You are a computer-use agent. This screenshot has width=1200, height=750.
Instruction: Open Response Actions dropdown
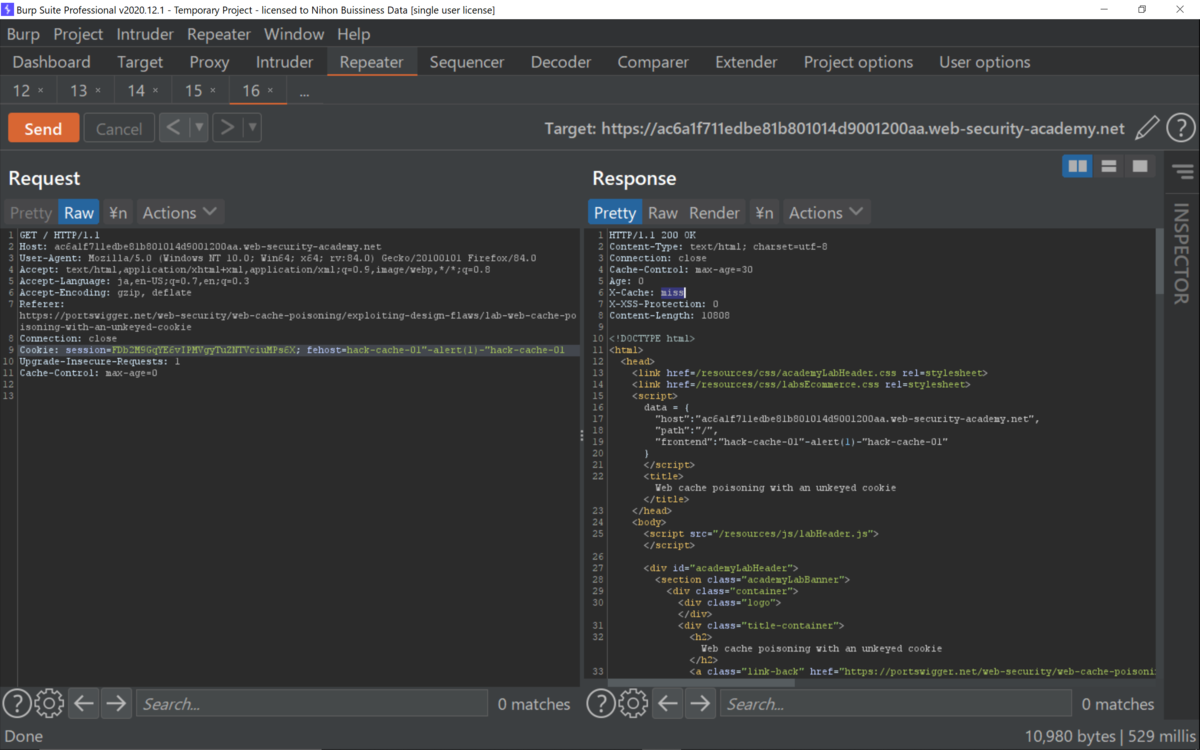826,212
